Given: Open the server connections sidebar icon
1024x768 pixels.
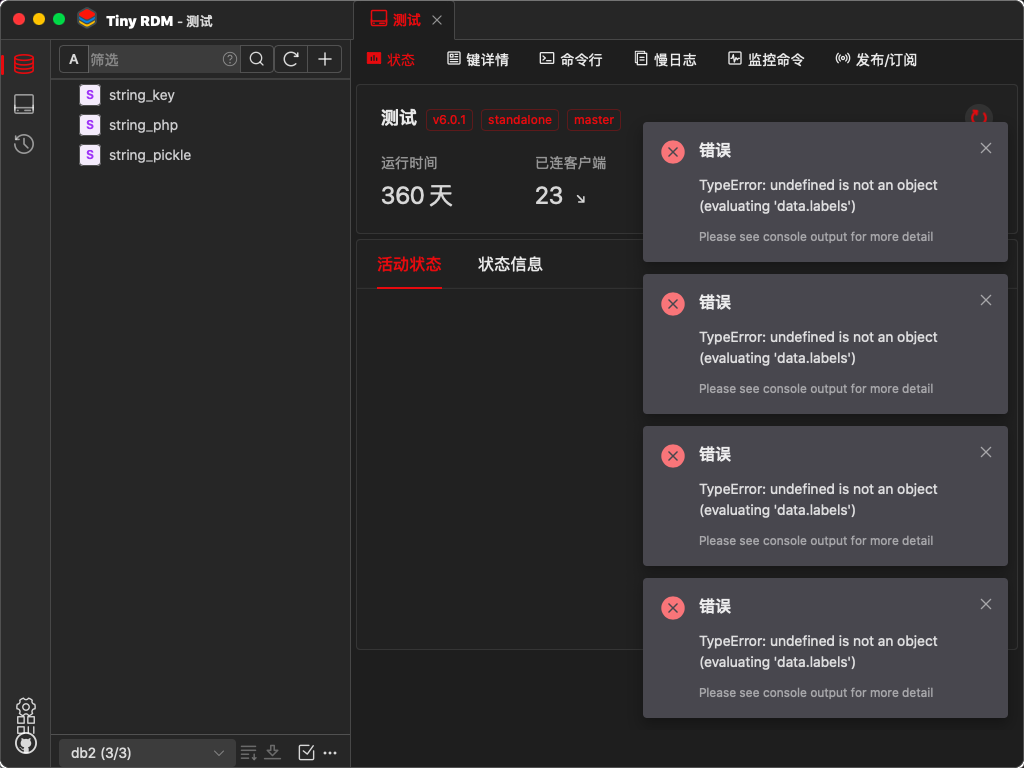Looking at the screenshot, I should 24,104.
